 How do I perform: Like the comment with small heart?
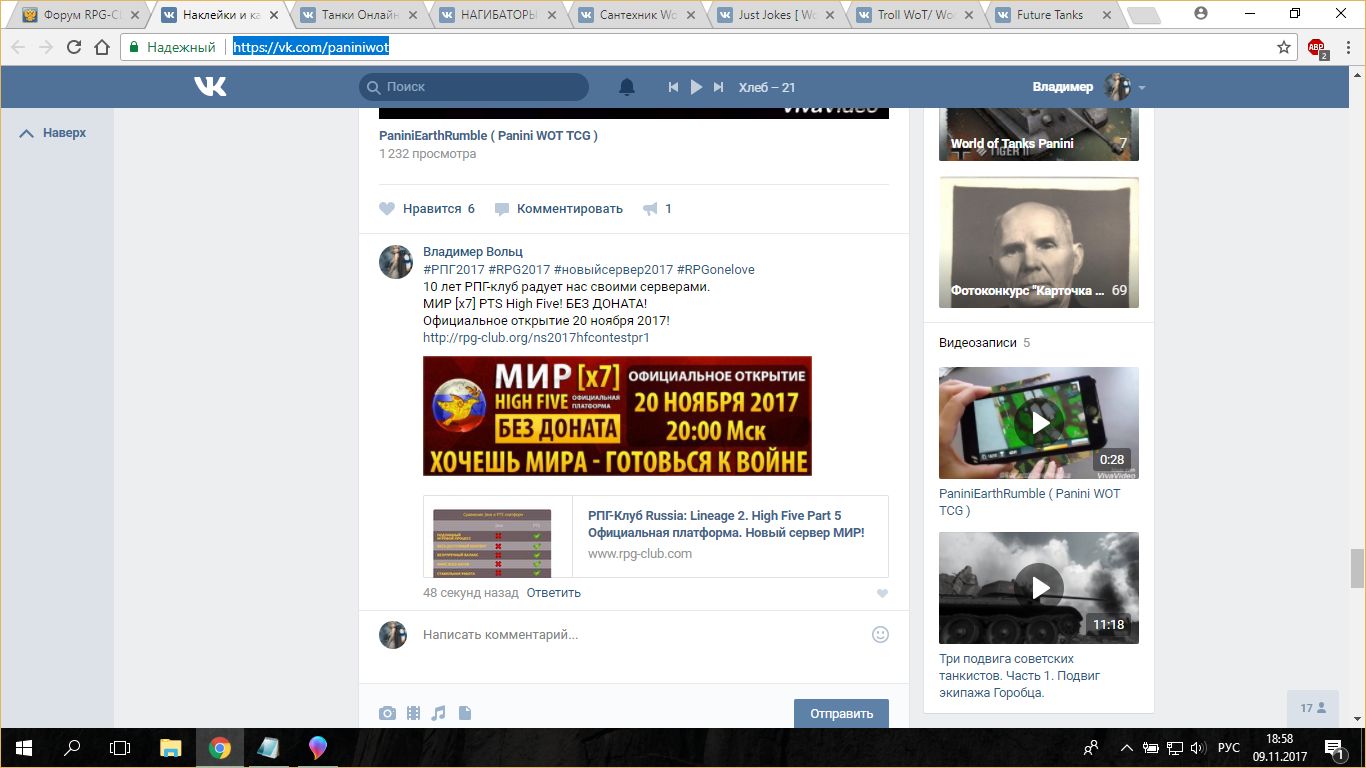pos(881,593)
